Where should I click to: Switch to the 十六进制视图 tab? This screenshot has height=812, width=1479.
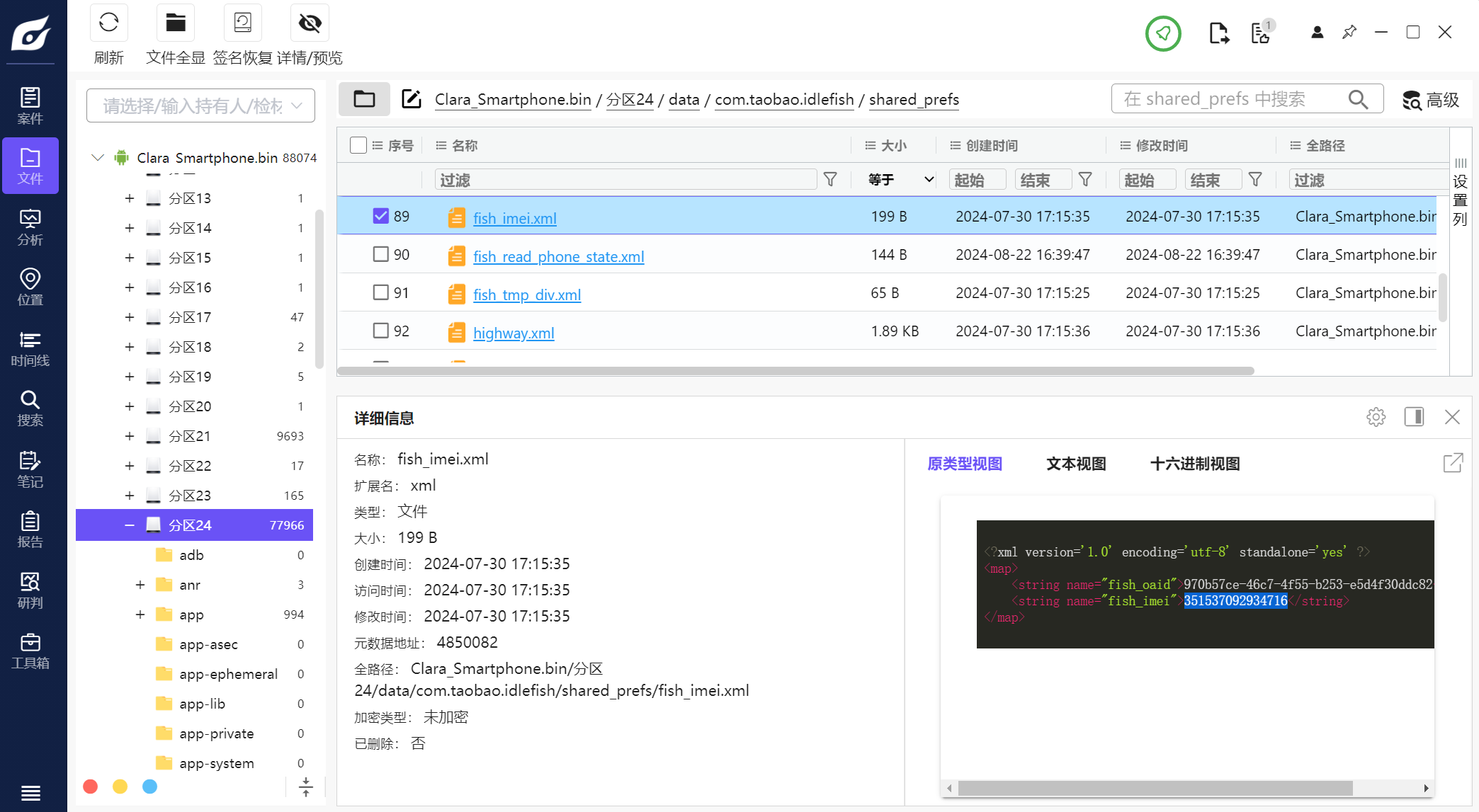[x=1195, y=464]
